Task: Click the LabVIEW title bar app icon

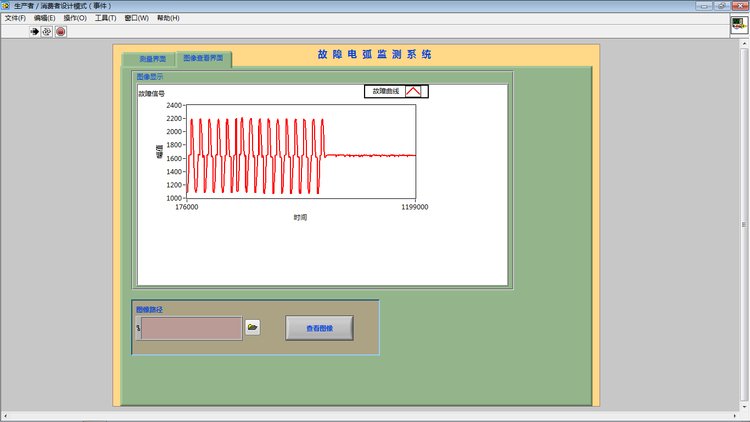Action: click(6, 5)
